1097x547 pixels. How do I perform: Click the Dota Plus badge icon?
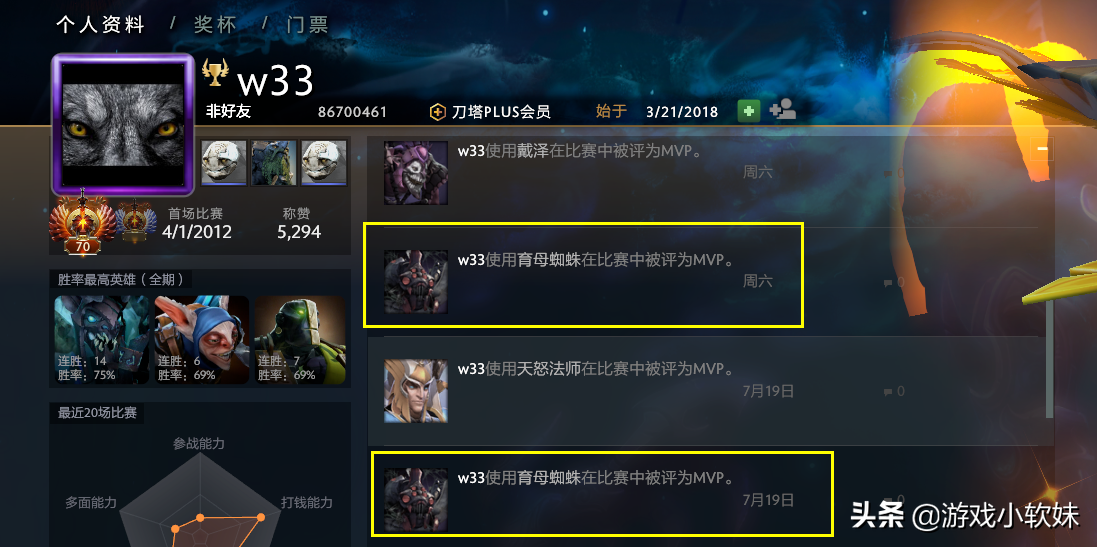pyautogui.click(x=438, y=112)
